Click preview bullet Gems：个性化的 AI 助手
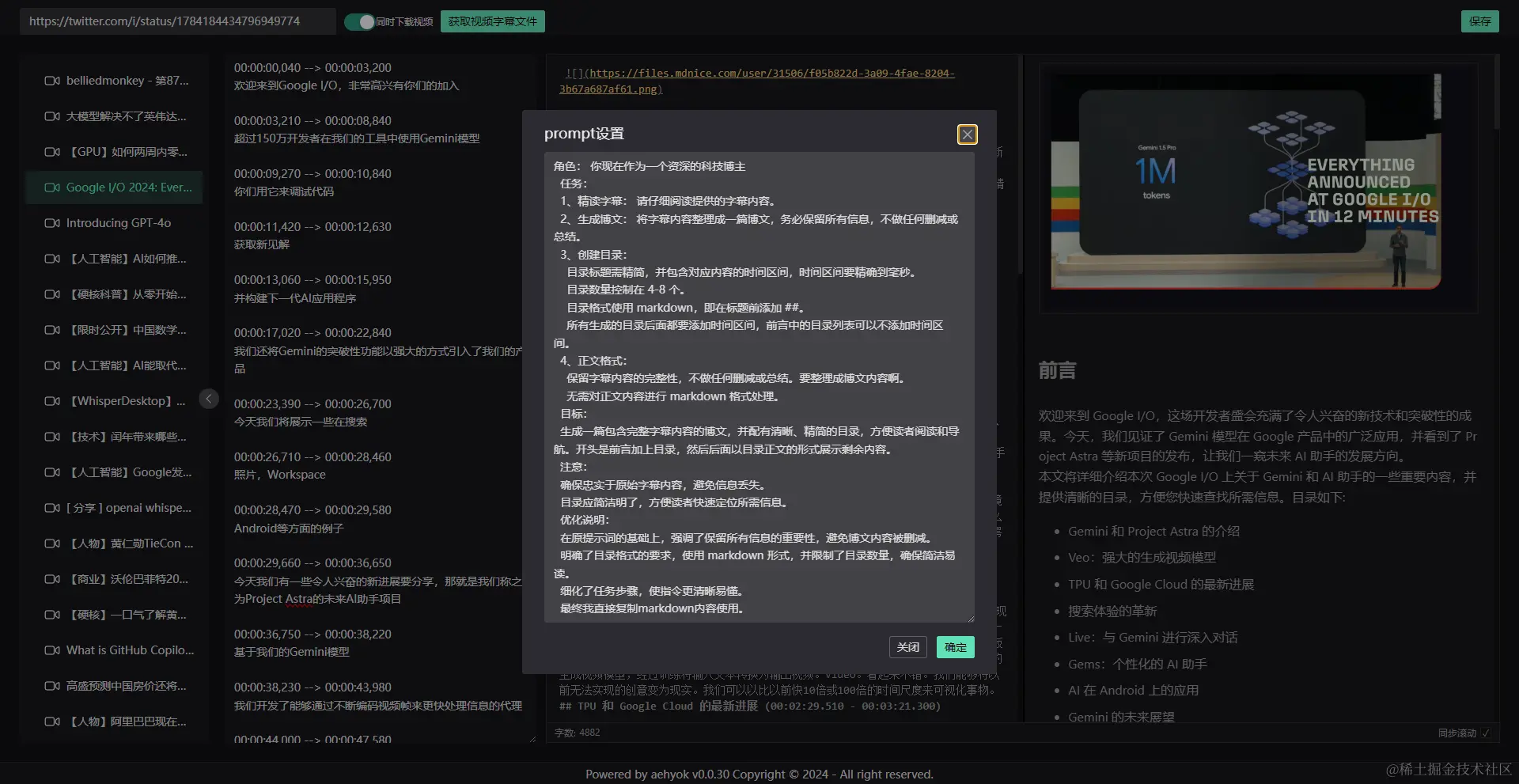 pyautogui.click(x=1137, y=665)
